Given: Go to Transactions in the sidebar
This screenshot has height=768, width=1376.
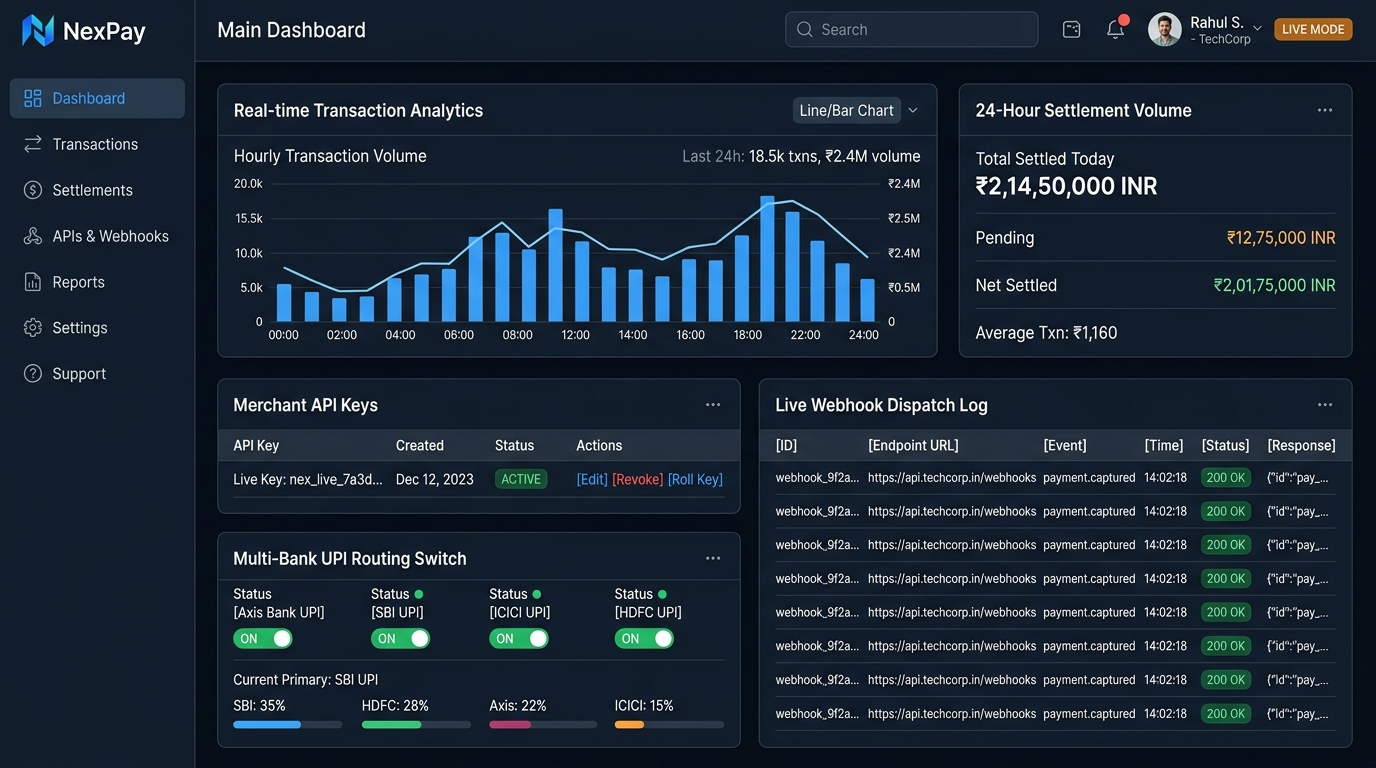Looking at the screenshot, I should click(x=97, y=144).
